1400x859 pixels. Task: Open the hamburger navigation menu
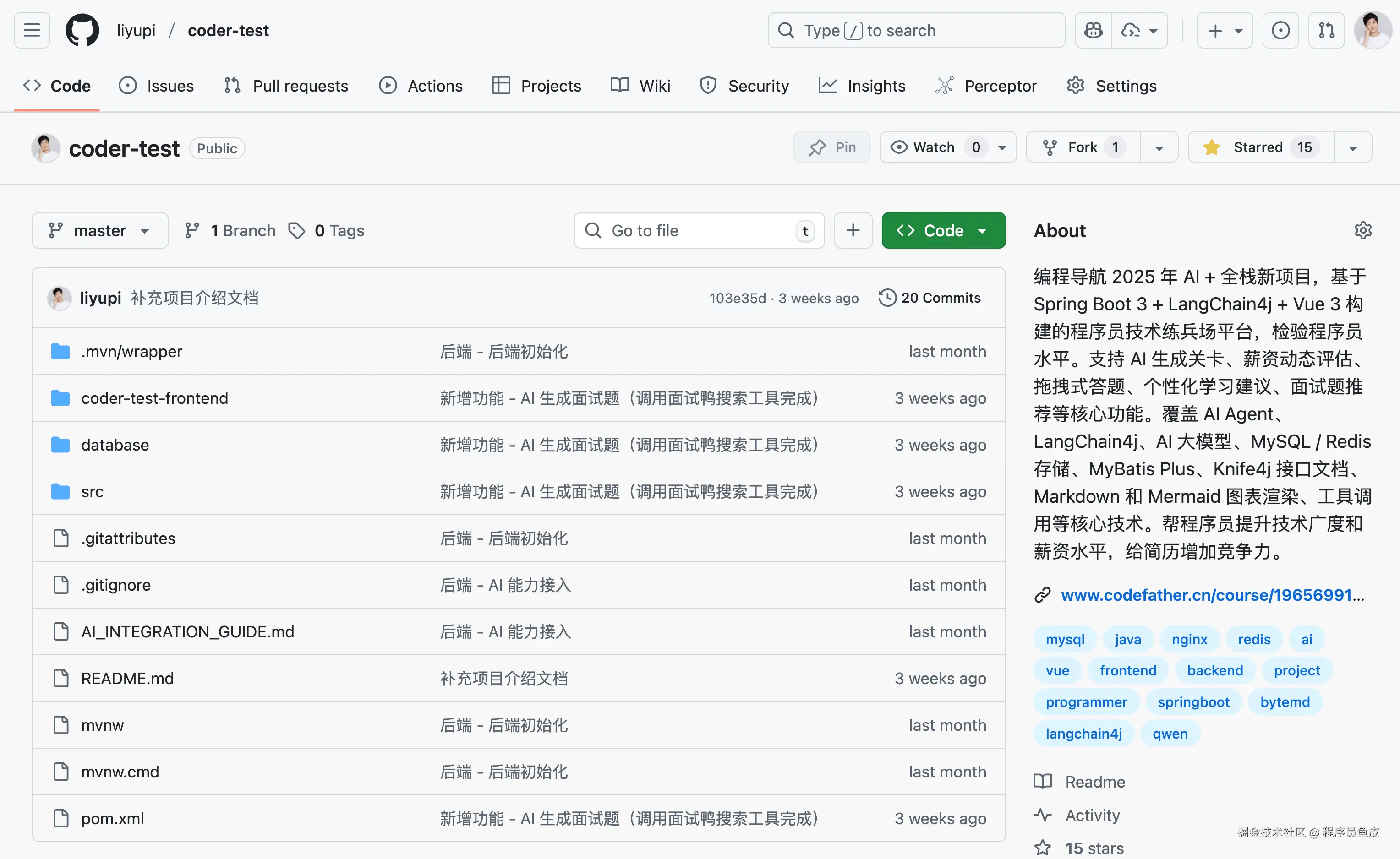click(x=32, y=30)
